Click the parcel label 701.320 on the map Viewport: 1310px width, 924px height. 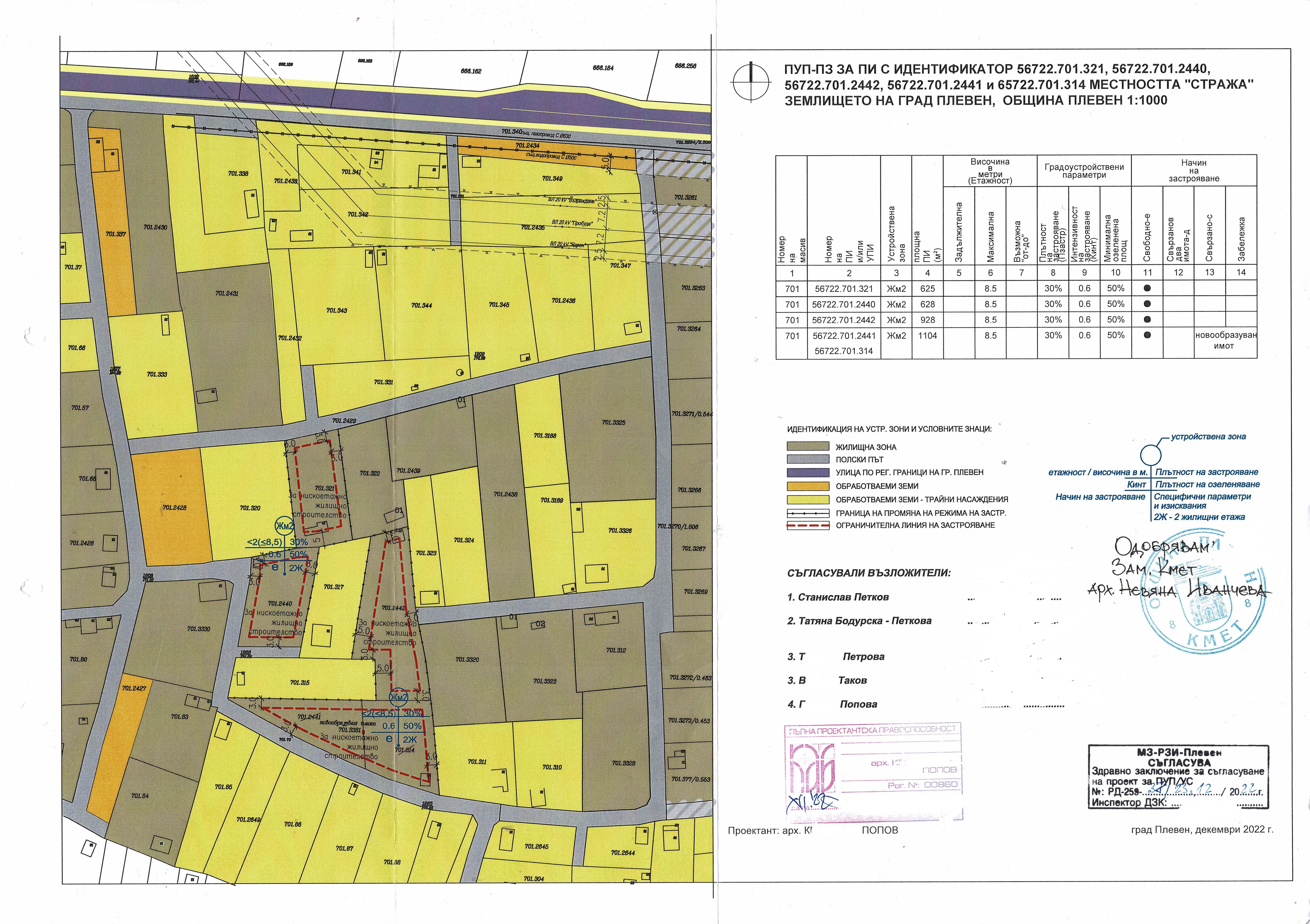tap(250, 508)
